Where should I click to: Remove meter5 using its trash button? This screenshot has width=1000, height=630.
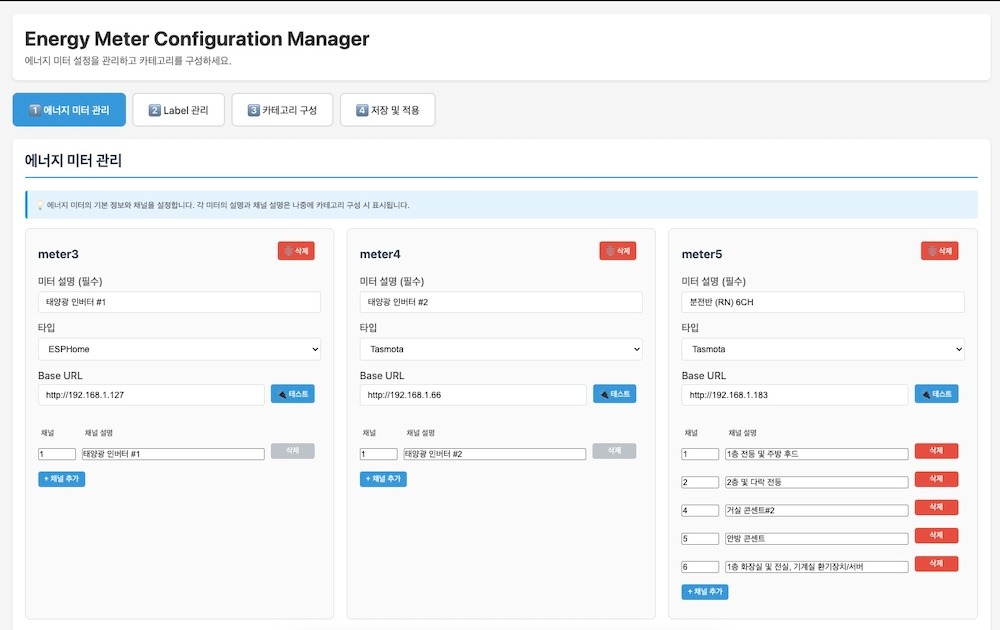tap(939, 251)
